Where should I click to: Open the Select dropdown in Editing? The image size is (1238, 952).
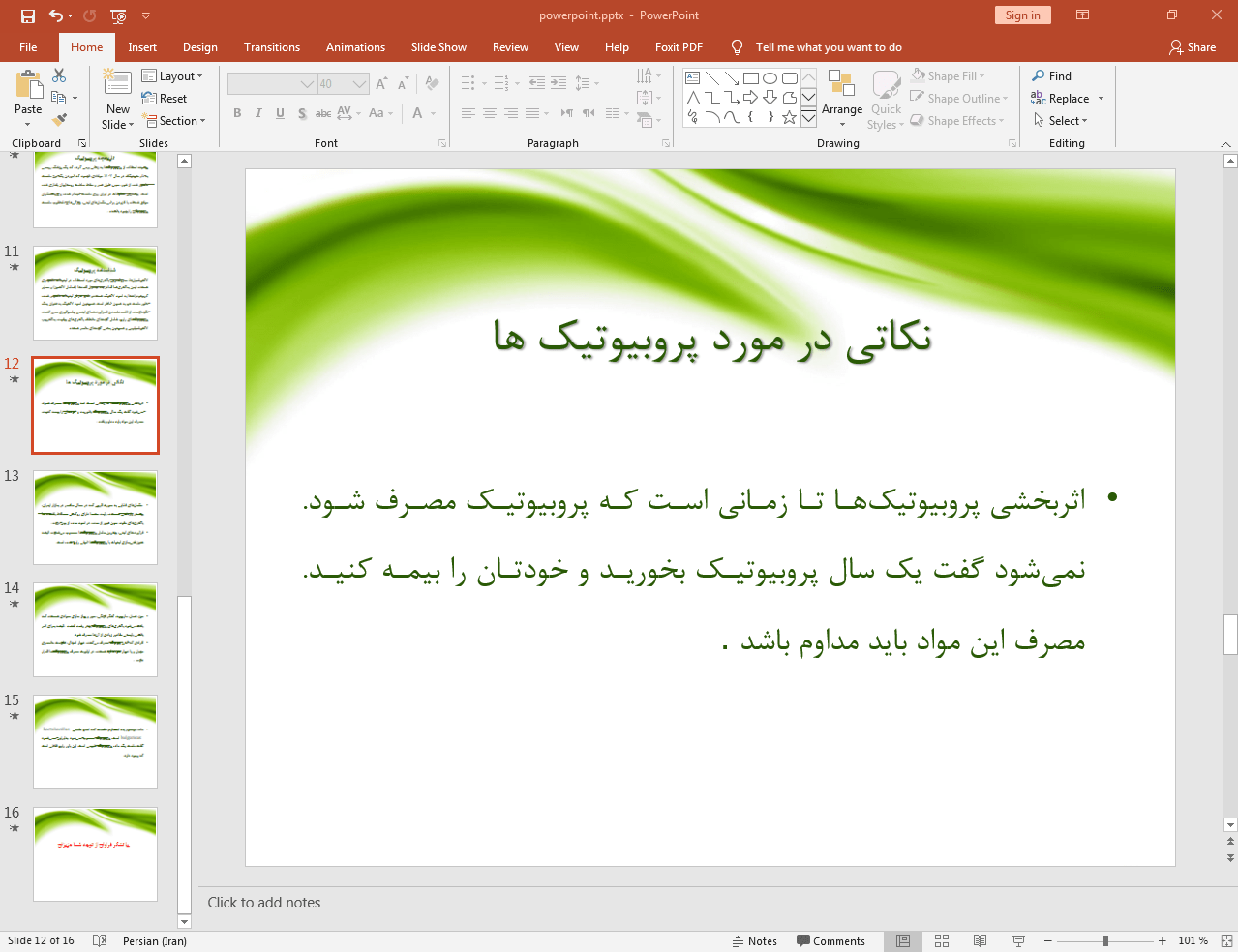[x=1060, y=120]
